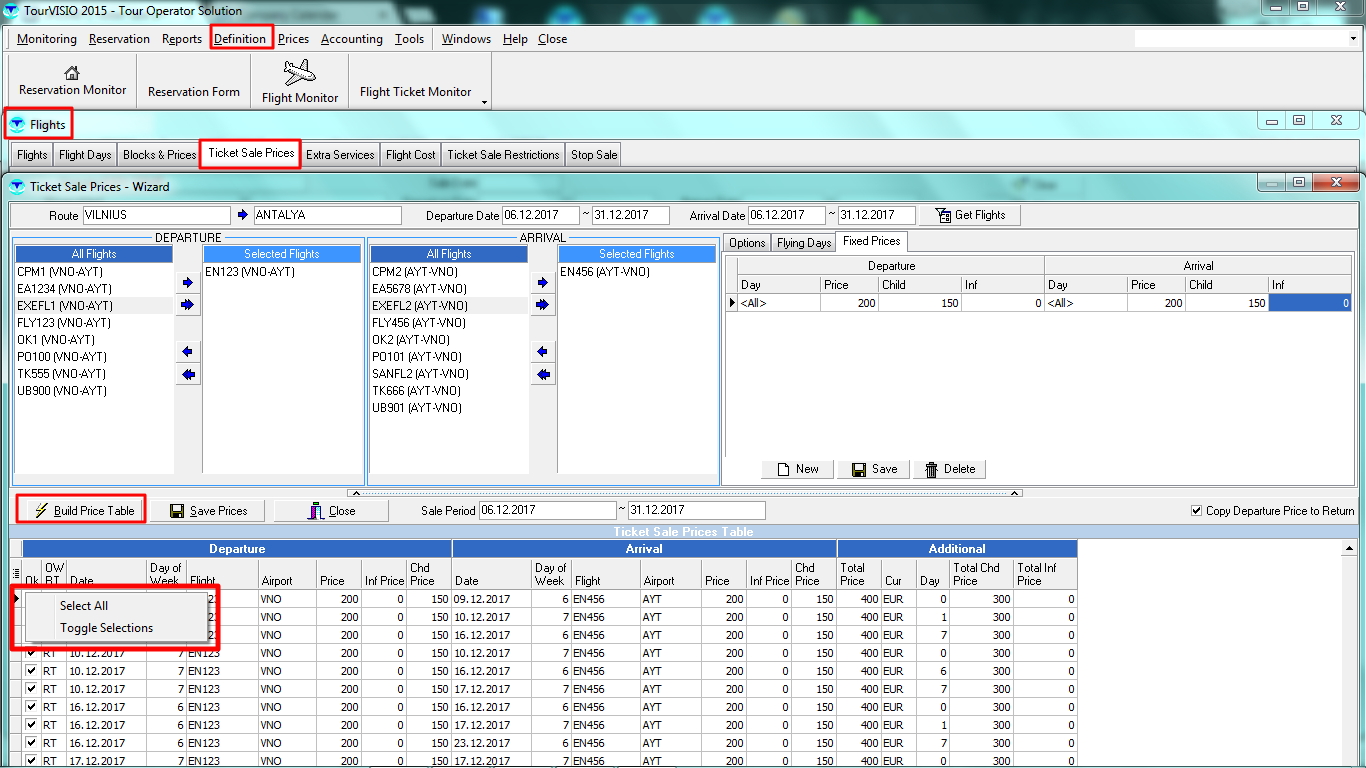This screenshot has height=768, width=1366.
Task: Open the grid column selector icon beside Ok header
Action: coord(16,574)
